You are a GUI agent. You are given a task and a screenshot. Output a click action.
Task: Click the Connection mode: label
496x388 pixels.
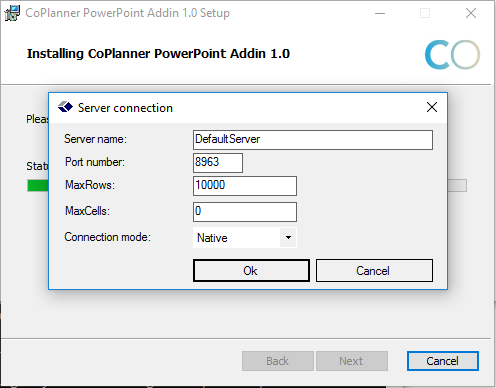click(107, 237)
